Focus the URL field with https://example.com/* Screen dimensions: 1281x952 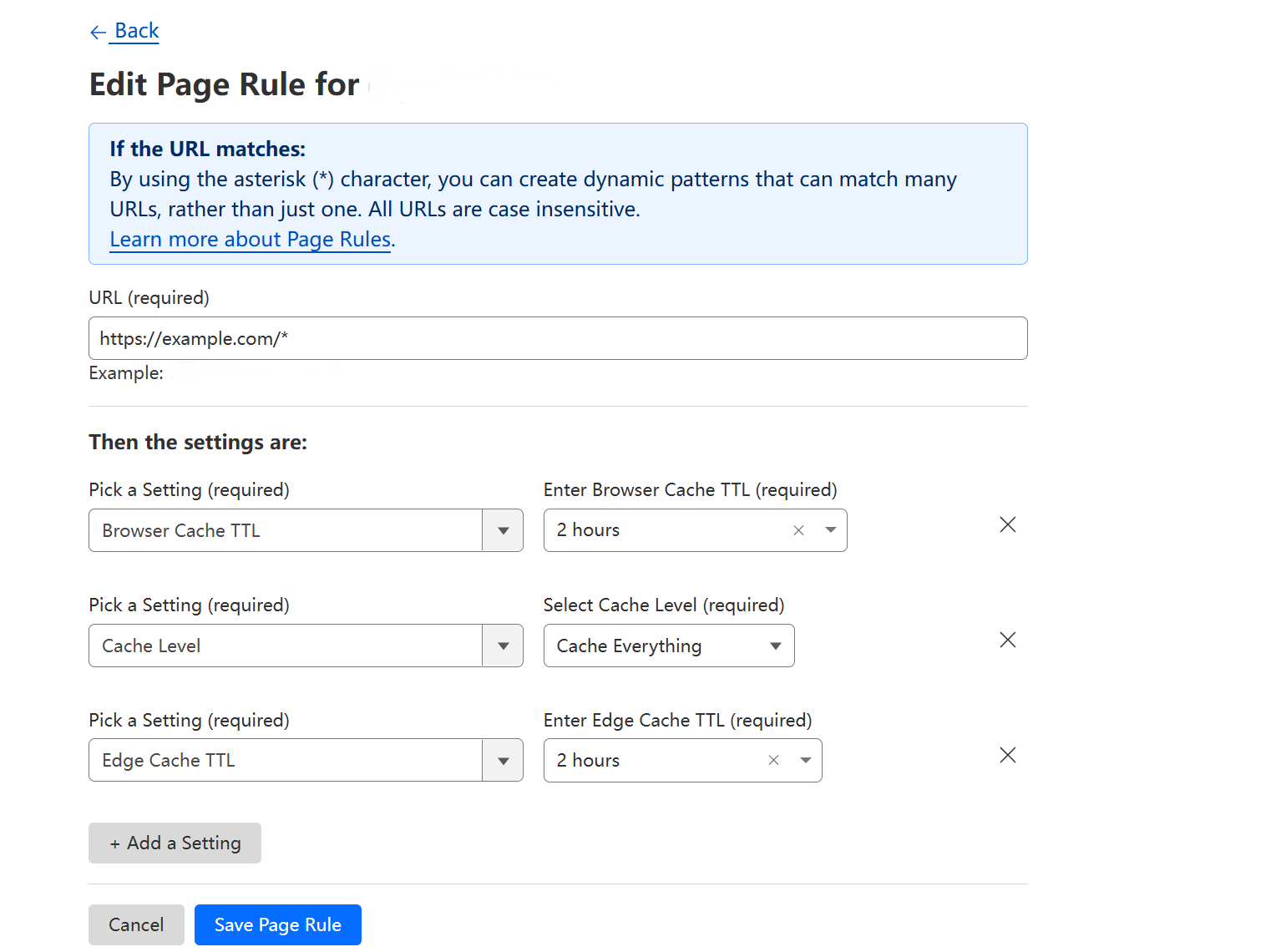(x=558, y=338)
